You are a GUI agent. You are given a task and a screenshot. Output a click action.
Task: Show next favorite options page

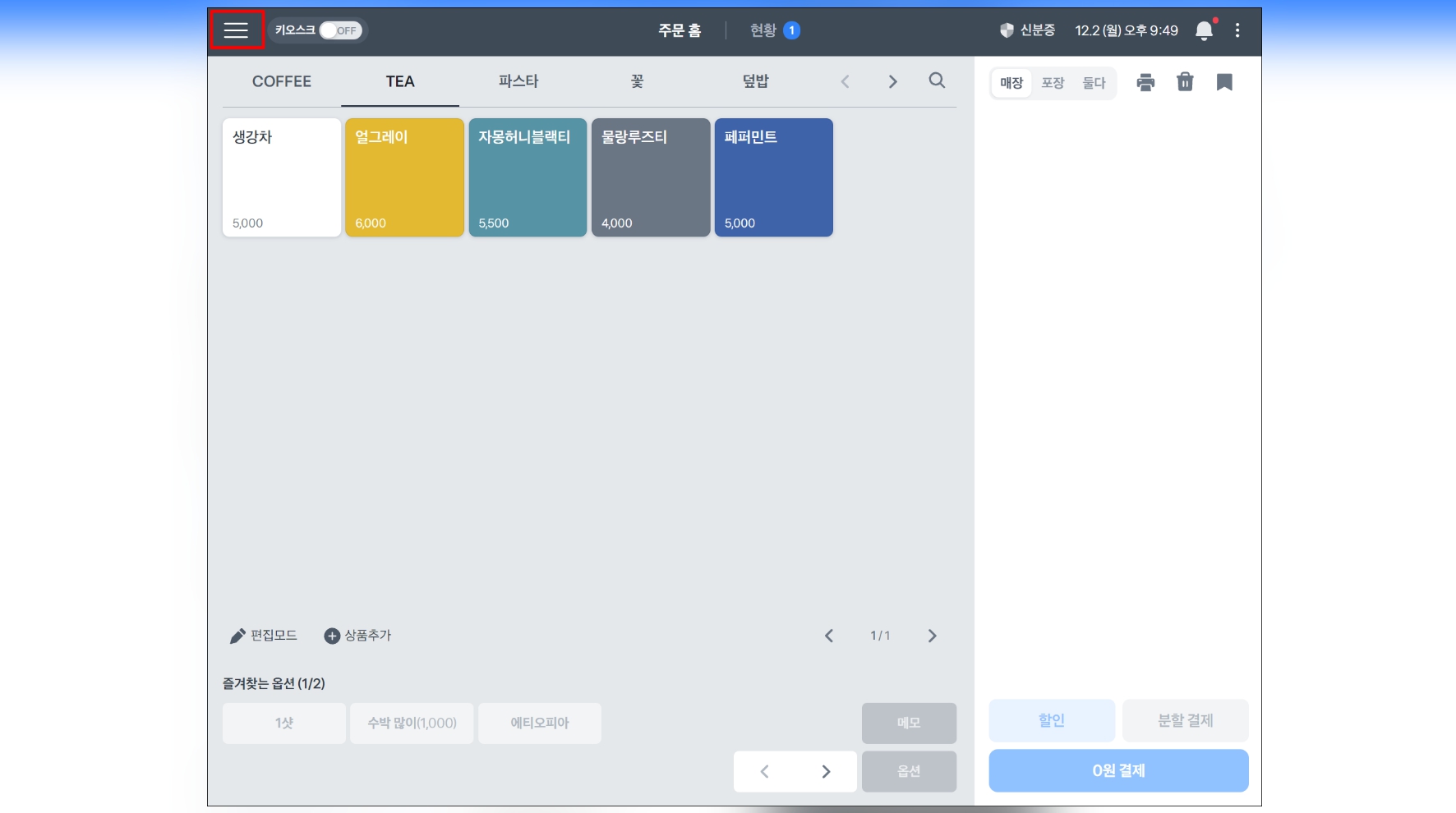(x=826, y=771)
